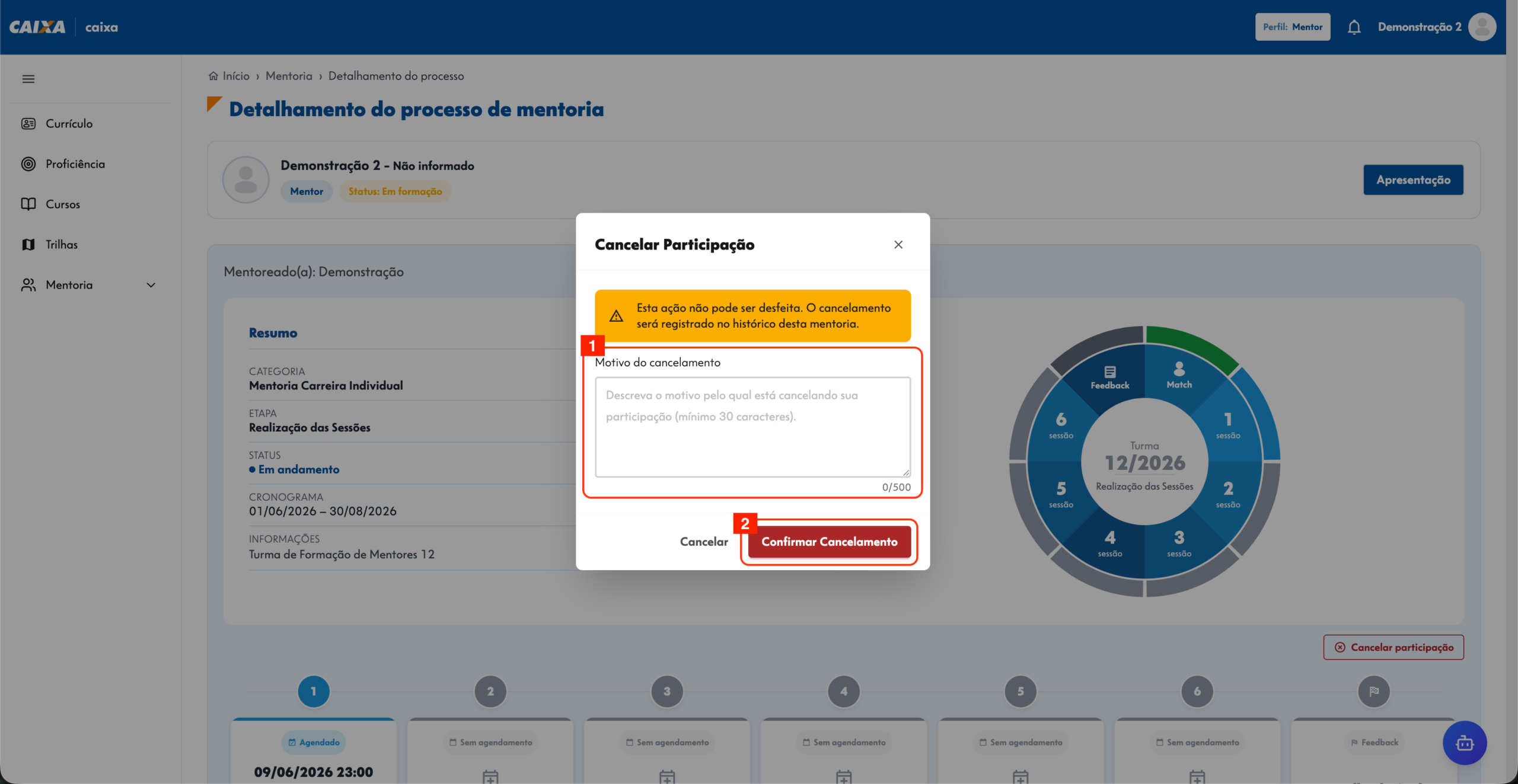Click the Mentoria breadcrumb link
This screenshot has height=784, width=1518.
(x=289, y=76)
